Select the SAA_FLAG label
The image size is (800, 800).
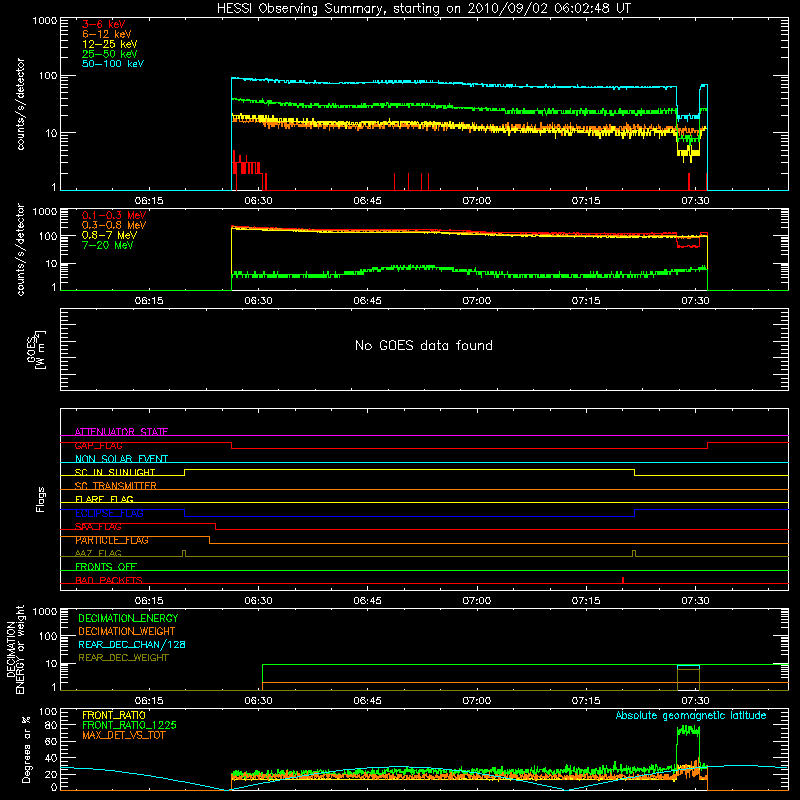point(98,527)
